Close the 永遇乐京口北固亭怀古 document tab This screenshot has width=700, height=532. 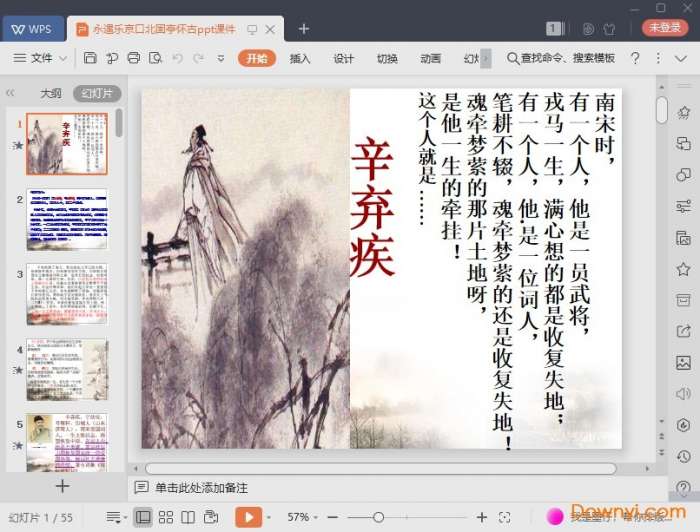(x=270, y=29)
